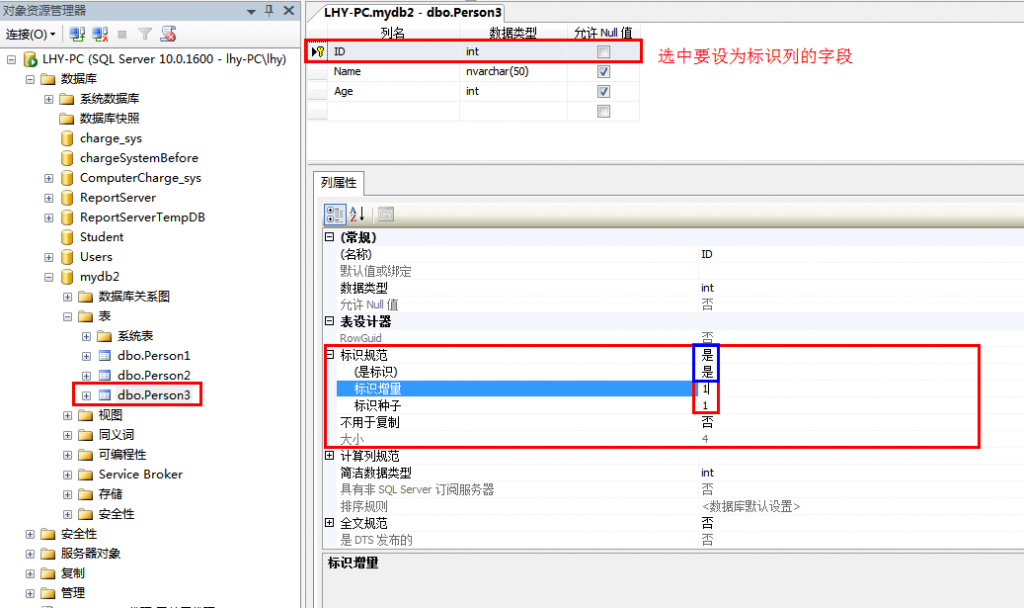Collapse the 标识规范 property group

tap(331, 354)
